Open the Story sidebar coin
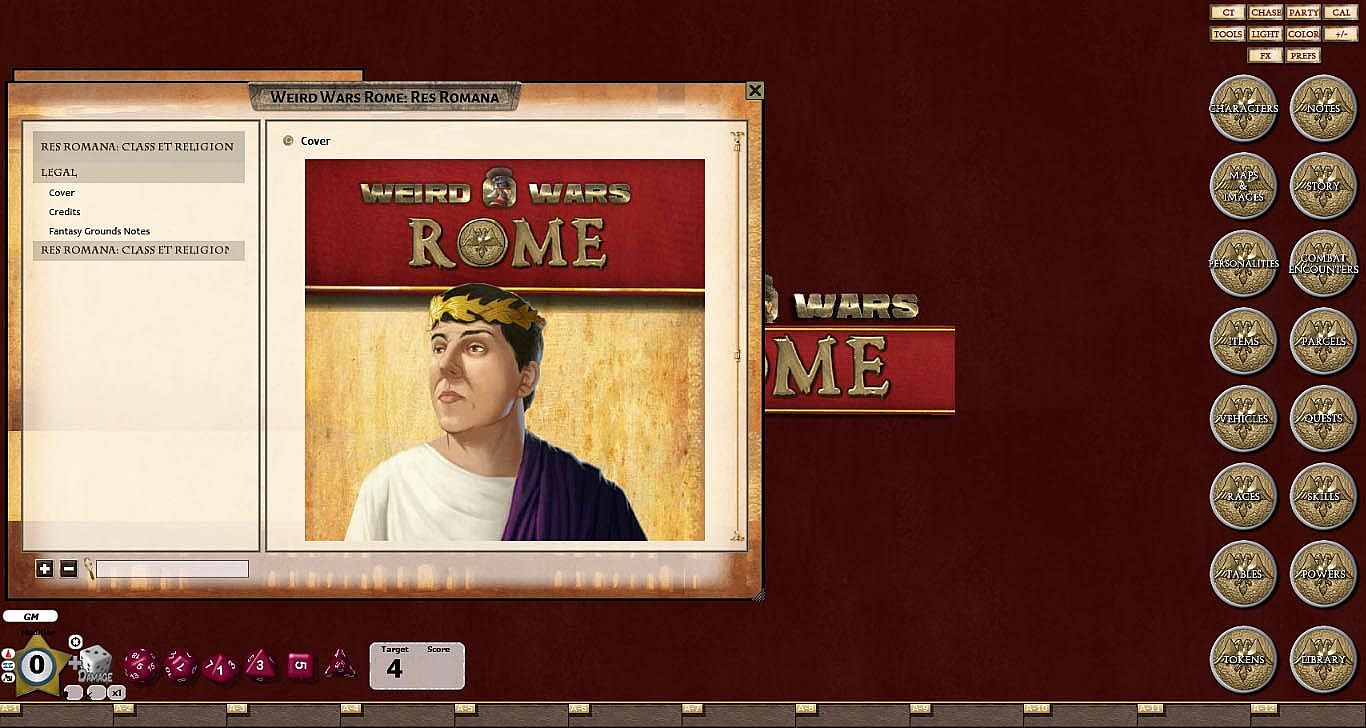The image size is (1366, 728). click(x=1323, y=186)
